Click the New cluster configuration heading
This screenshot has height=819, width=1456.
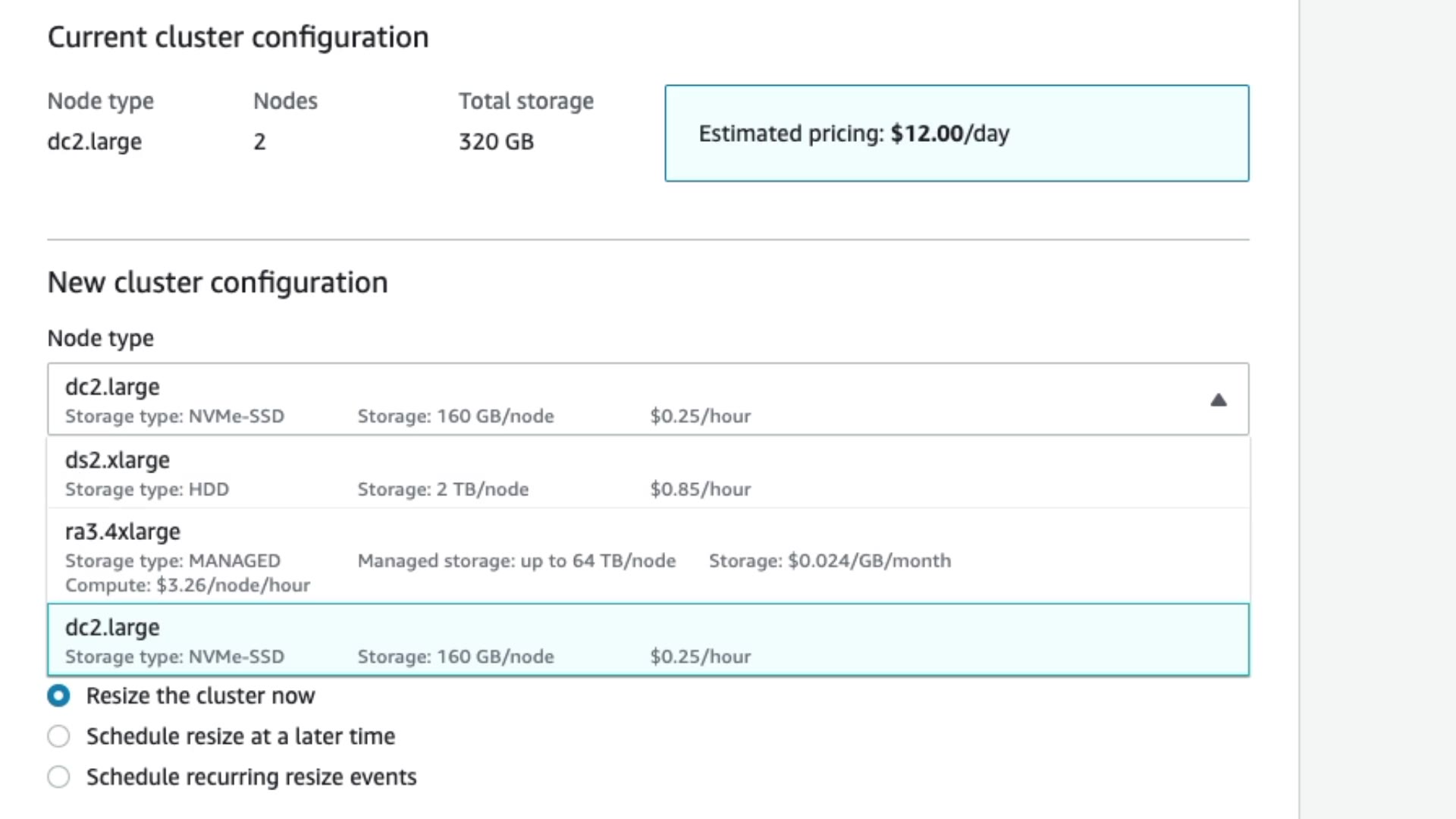pyautogui.click(x=218, y=283)
